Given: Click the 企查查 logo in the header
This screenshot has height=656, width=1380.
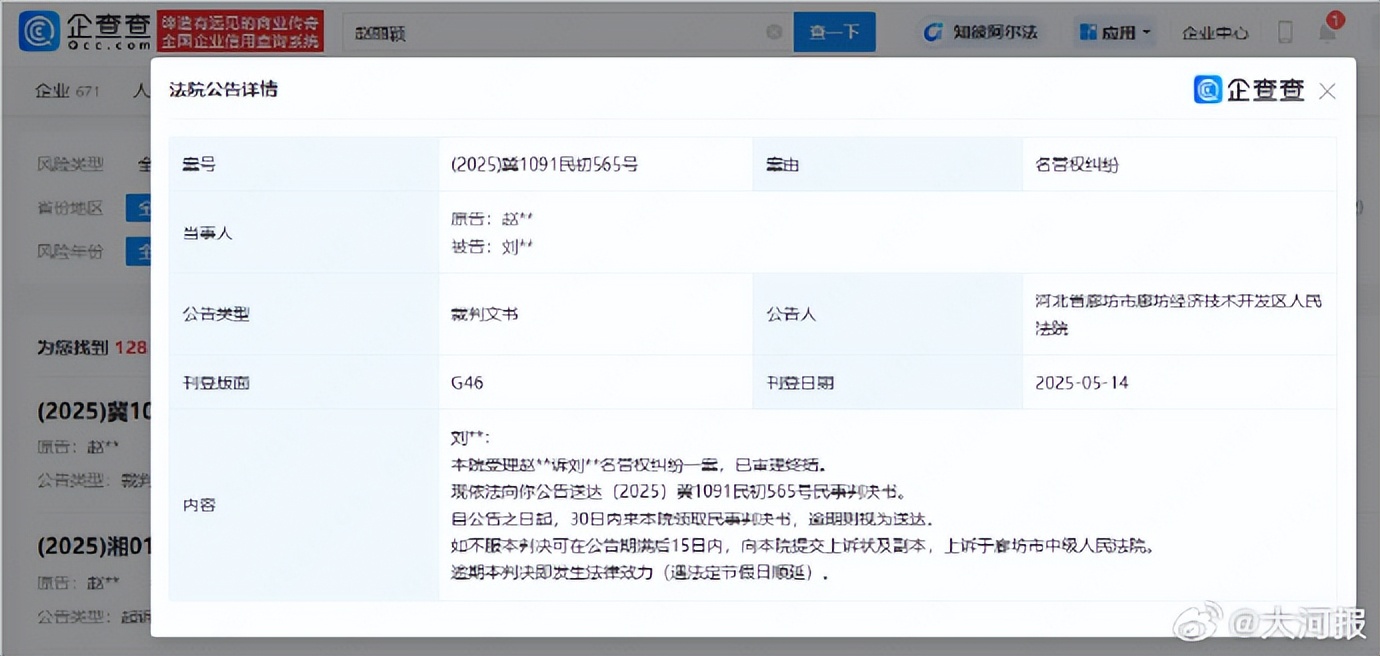Looking at the screenshot, I should (x=84, y=32).
